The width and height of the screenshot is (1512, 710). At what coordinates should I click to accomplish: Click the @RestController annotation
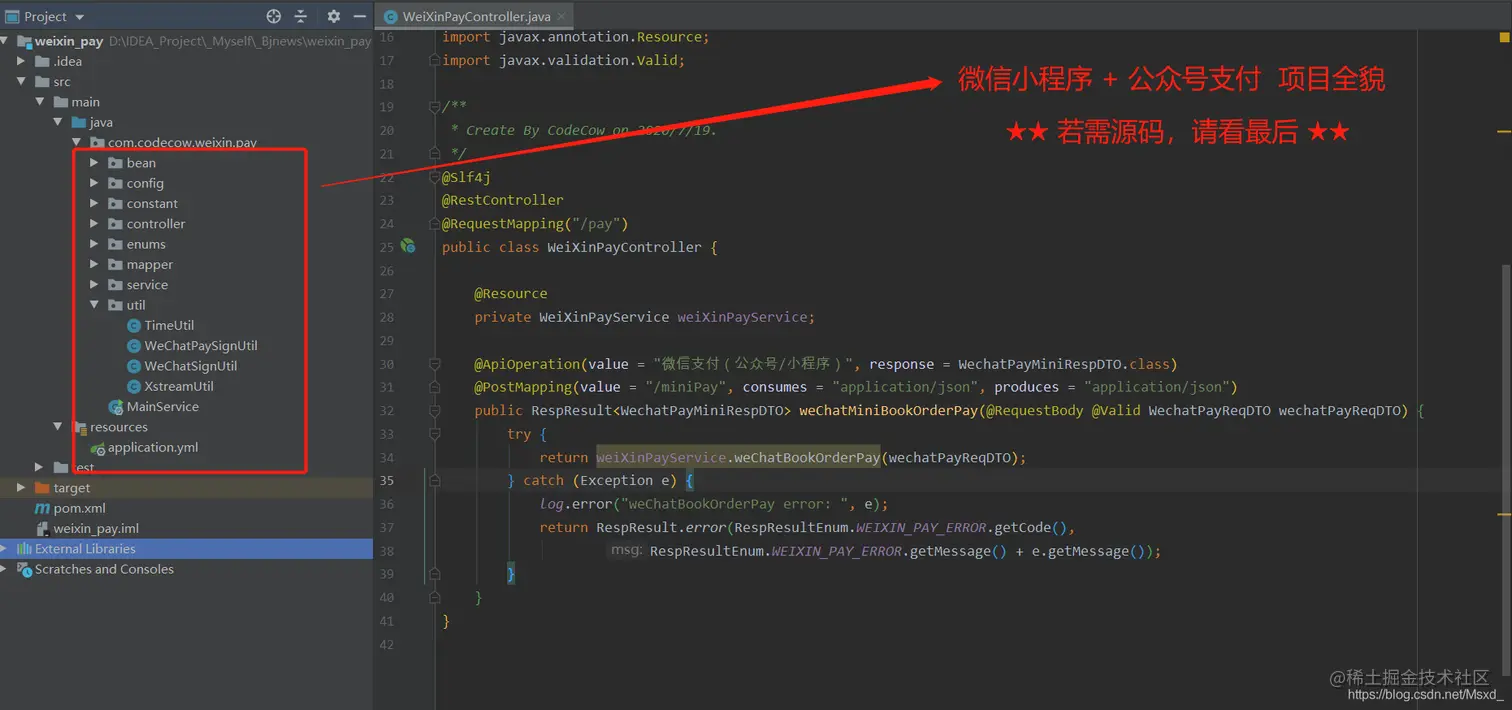pos(503,200)
